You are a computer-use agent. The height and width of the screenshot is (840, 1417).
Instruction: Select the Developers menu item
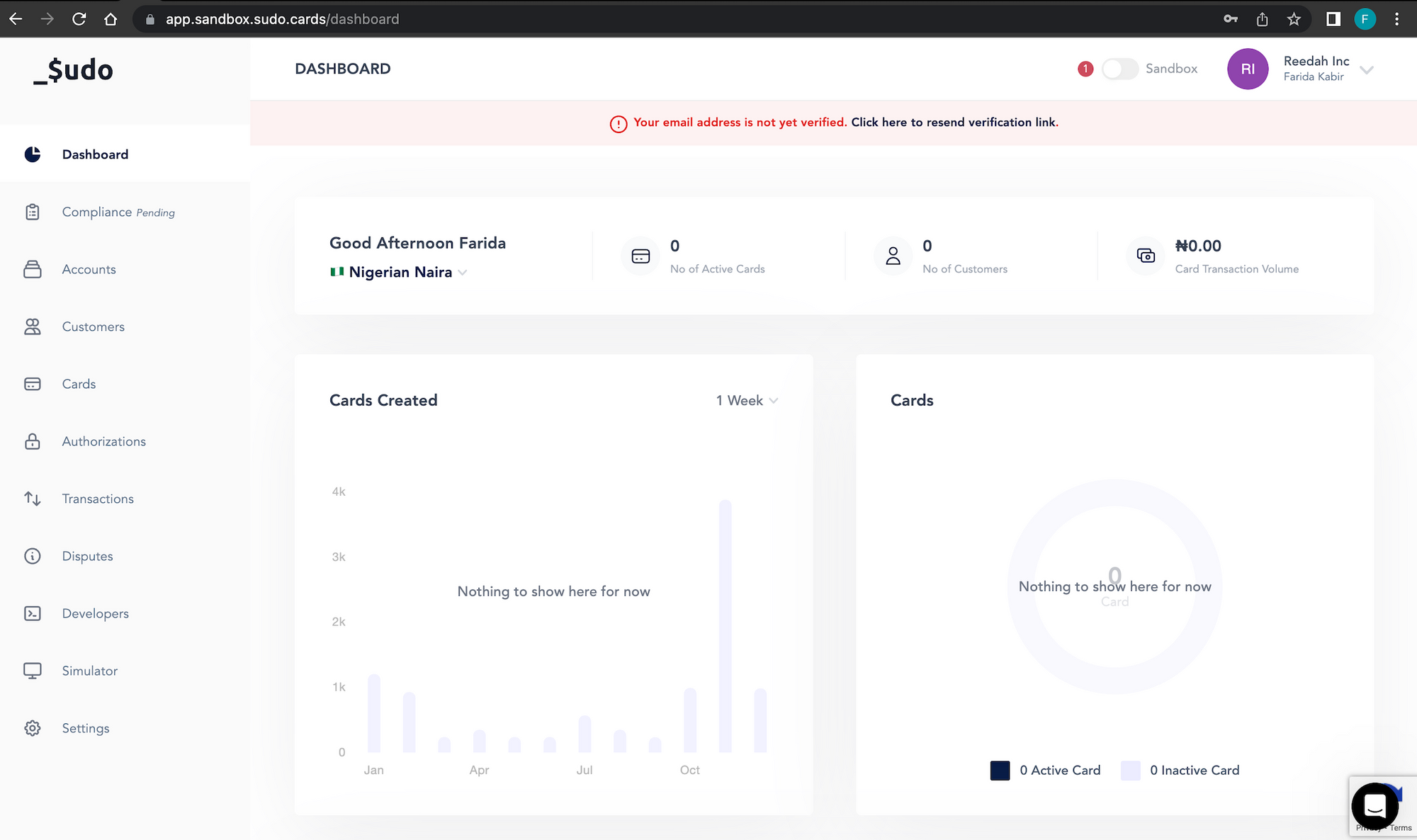pos(95,613)
